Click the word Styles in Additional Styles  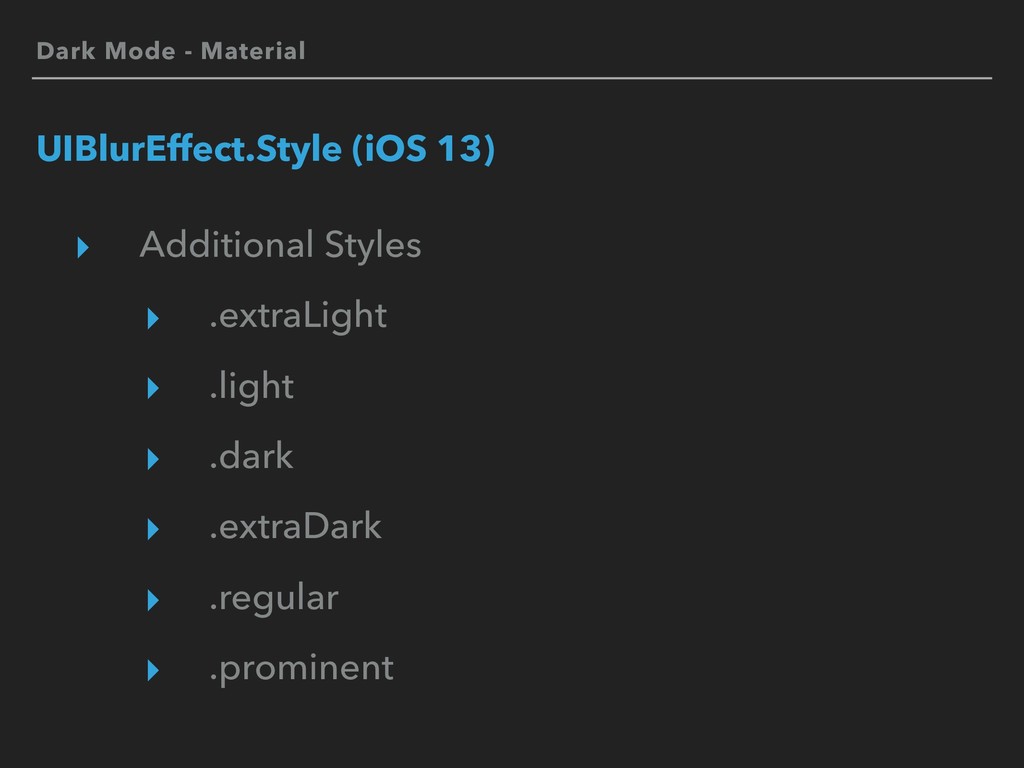[x=373, y=246]
